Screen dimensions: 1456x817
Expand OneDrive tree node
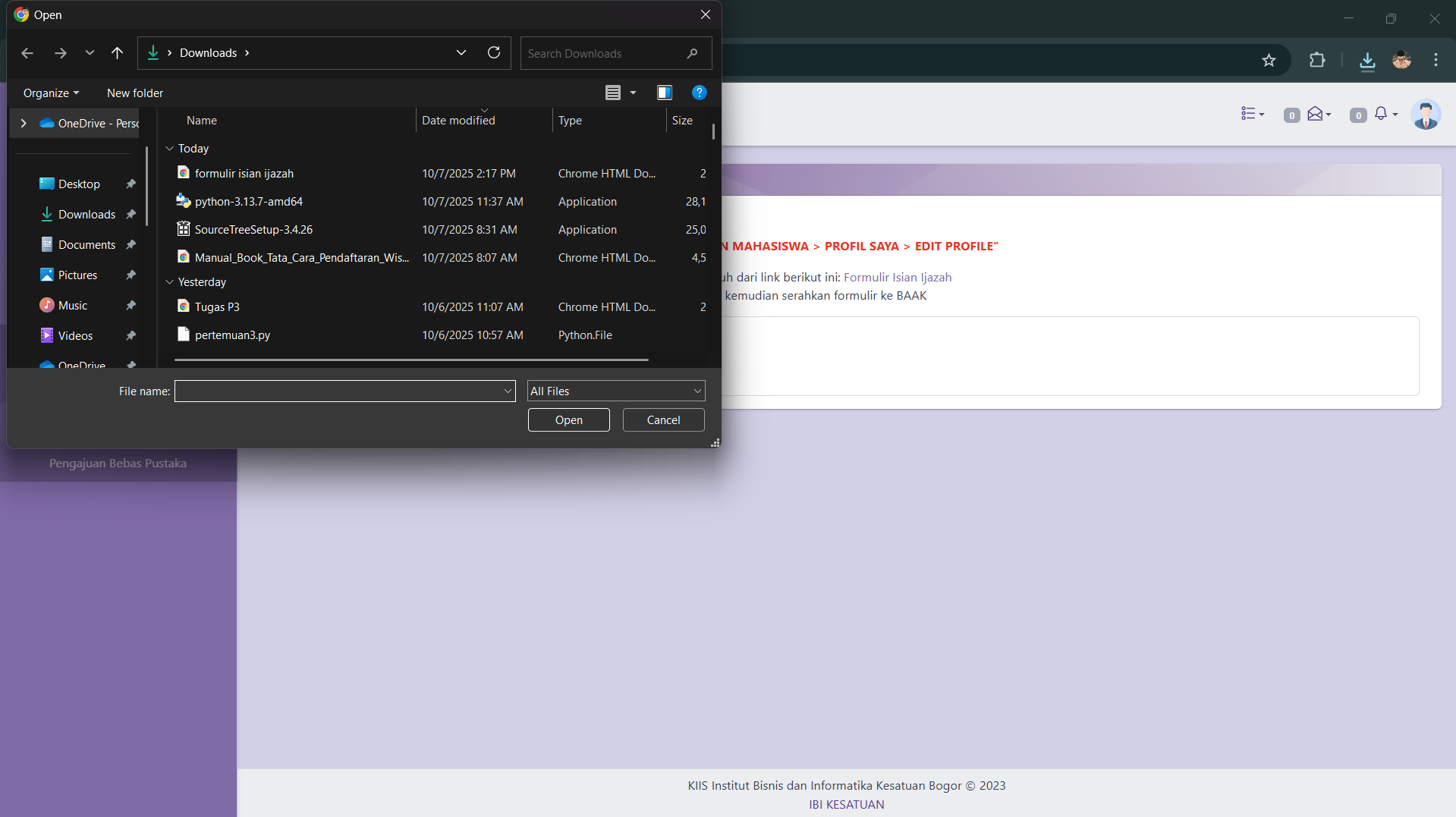24,123
